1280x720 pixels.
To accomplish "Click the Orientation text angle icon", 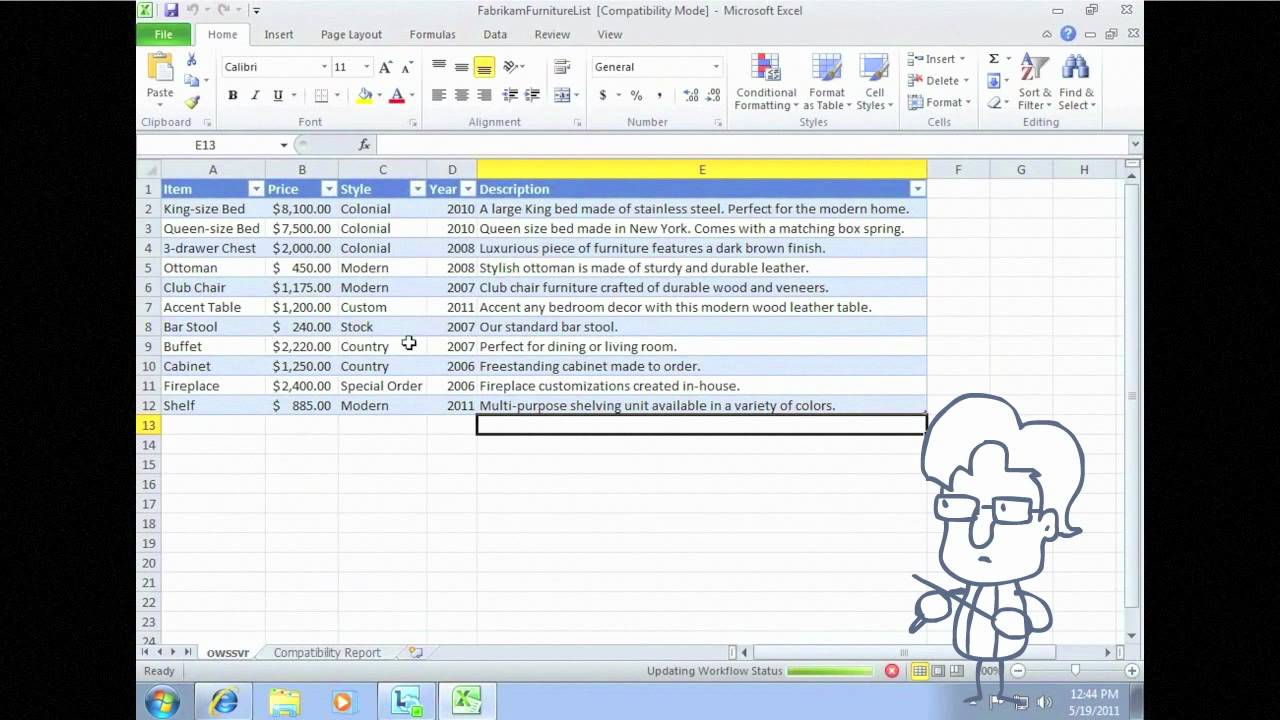I will pyautogui.click(x=510, y=67).
